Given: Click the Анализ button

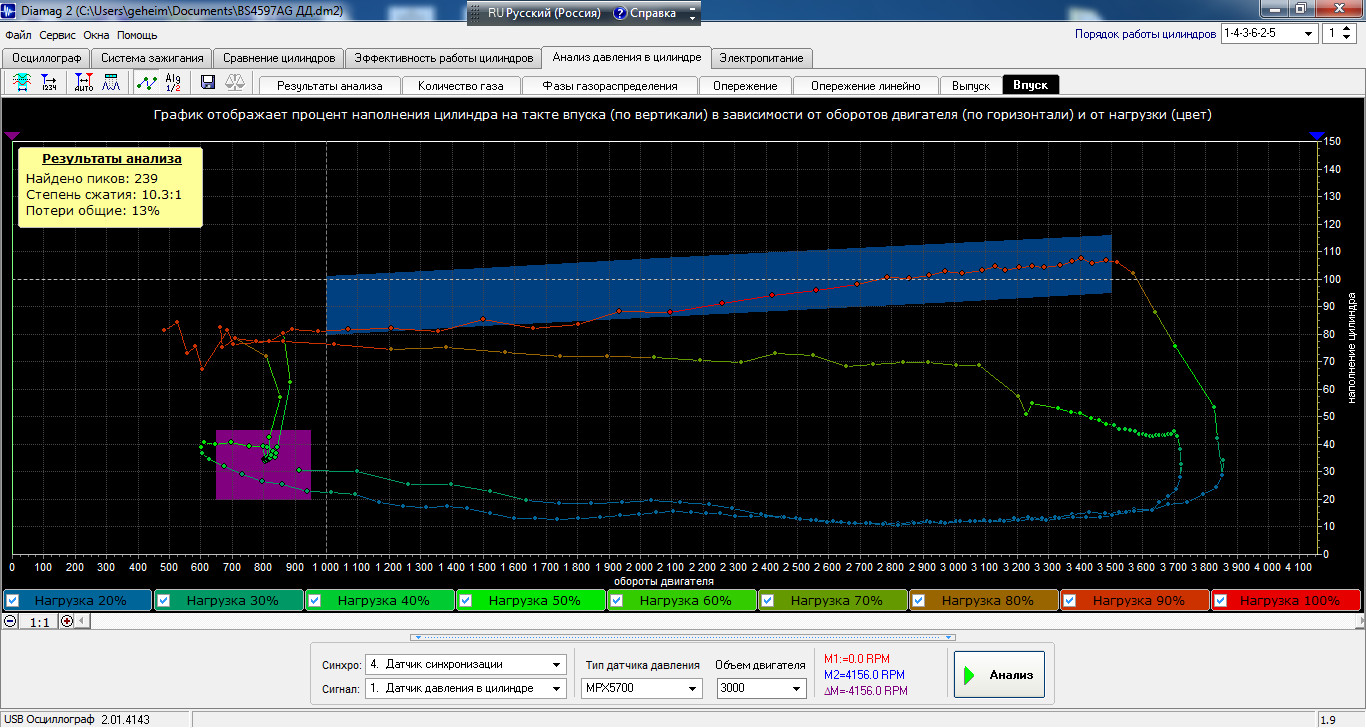Looking at the screenshot, I should pyautogui.click(x=999, y=676).
